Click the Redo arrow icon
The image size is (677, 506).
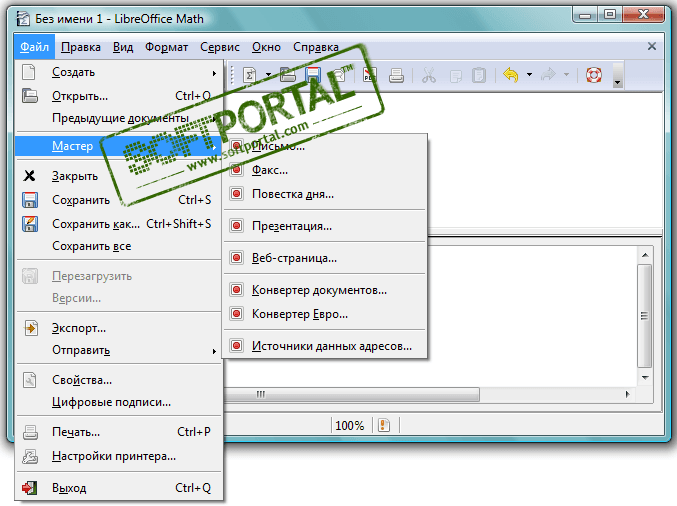548,75
